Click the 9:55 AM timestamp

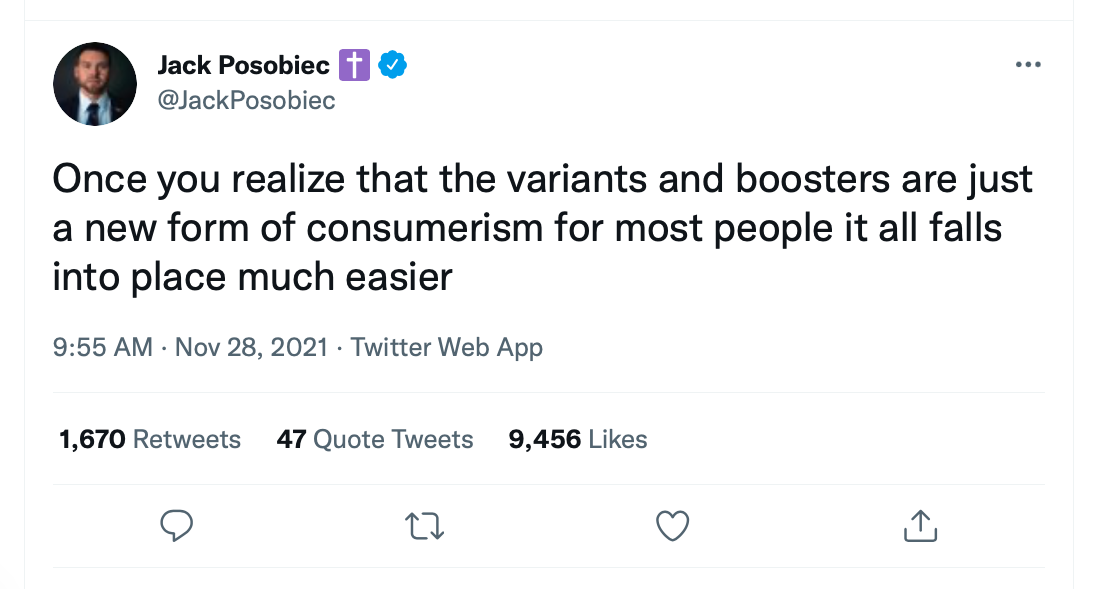point(102,348)
